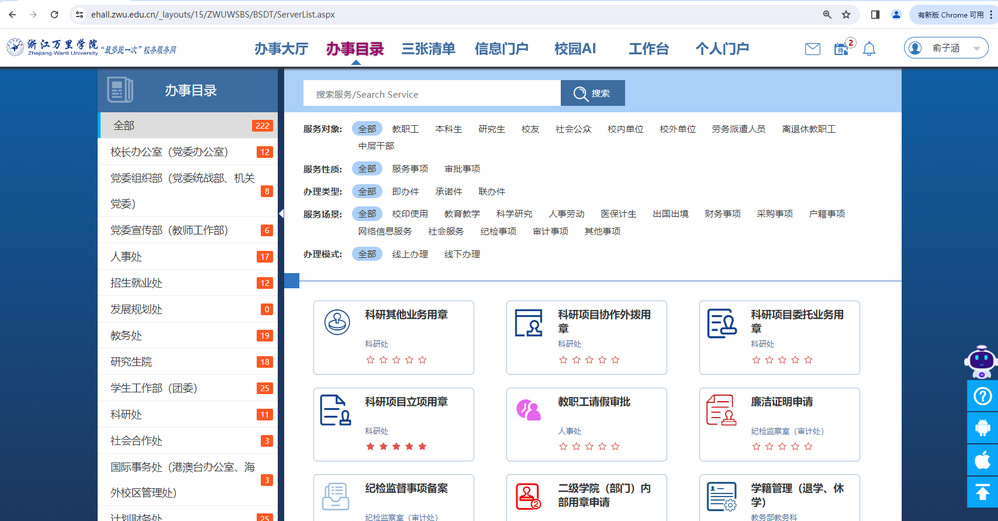
Task: Click the Apple iOS download icon
Action: click(982, 460)
